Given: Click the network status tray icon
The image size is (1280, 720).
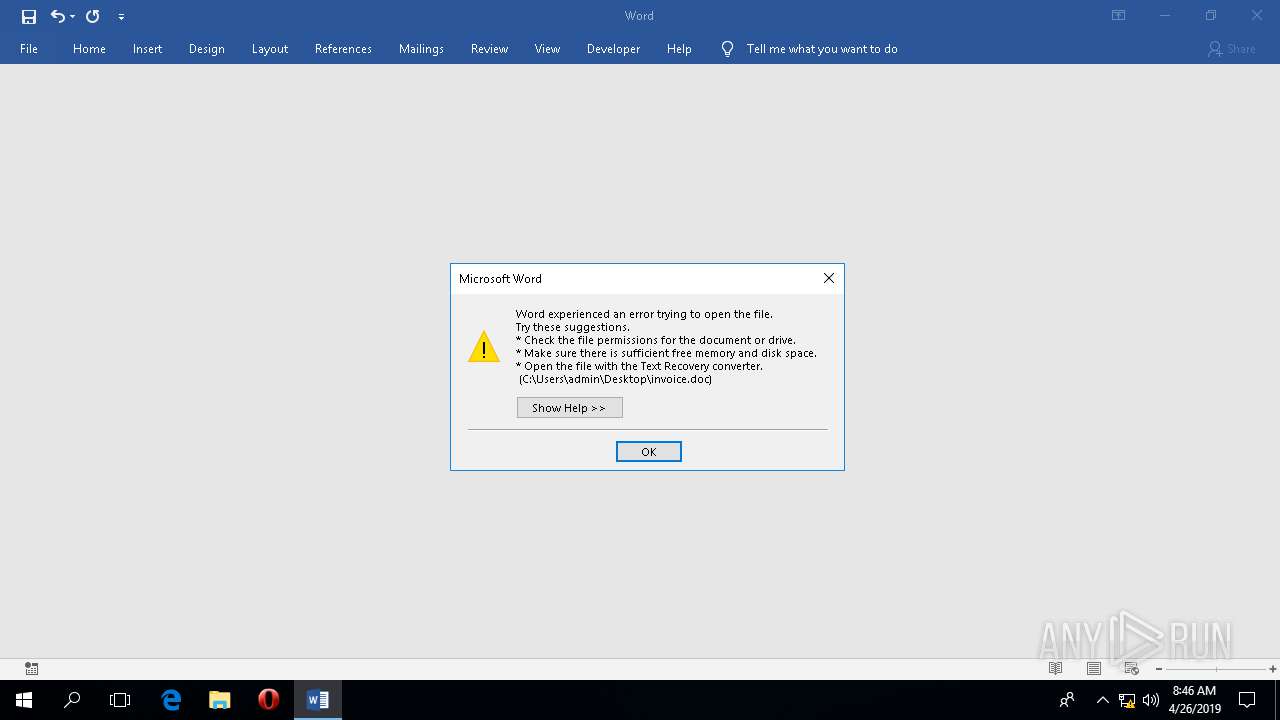Looking at the screenshot, I should [1127, 700].
